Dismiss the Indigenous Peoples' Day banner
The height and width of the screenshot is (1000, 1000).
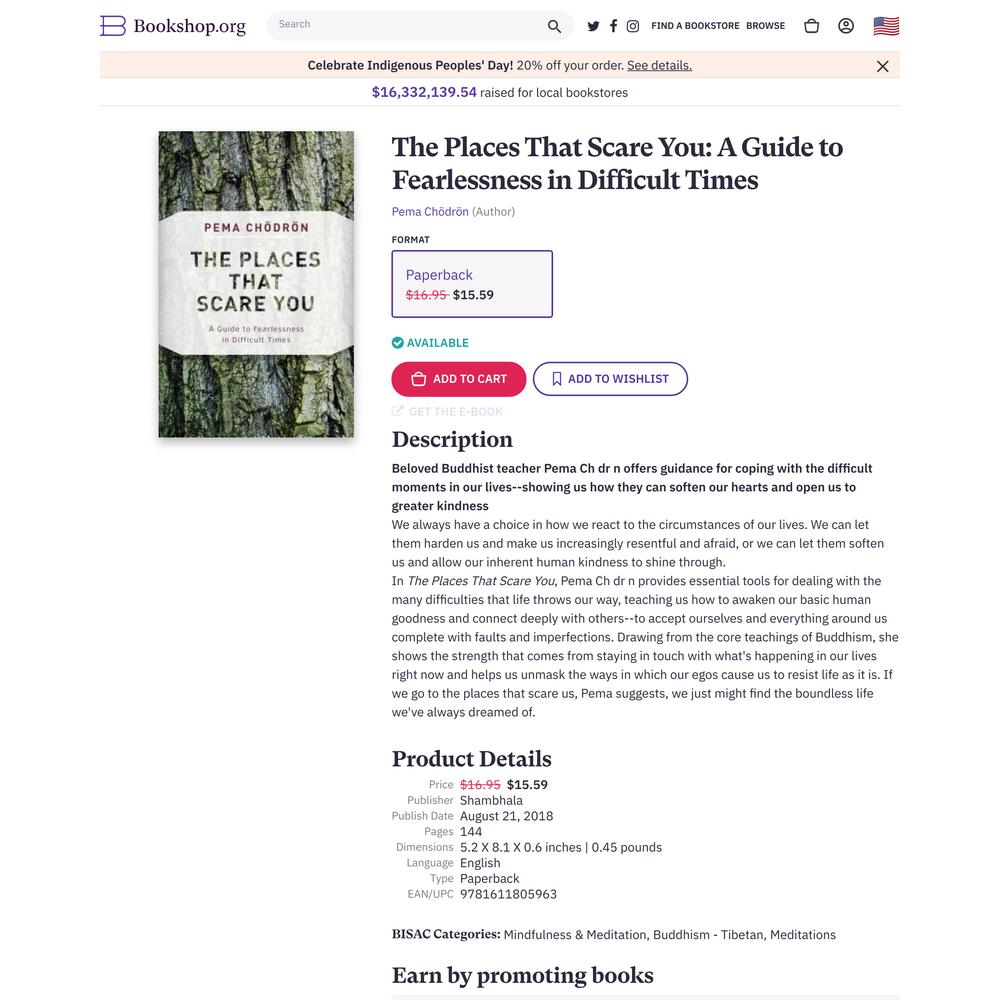tap(882, 66)
